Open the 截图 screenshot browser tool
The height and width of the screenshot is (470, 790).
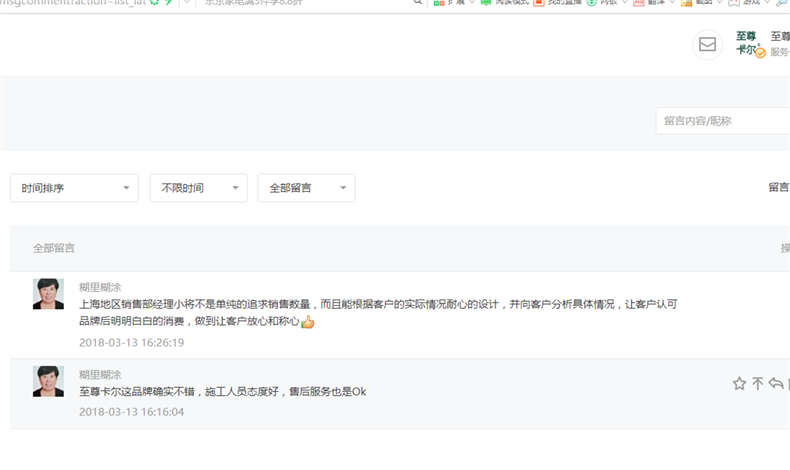(700, 3)
